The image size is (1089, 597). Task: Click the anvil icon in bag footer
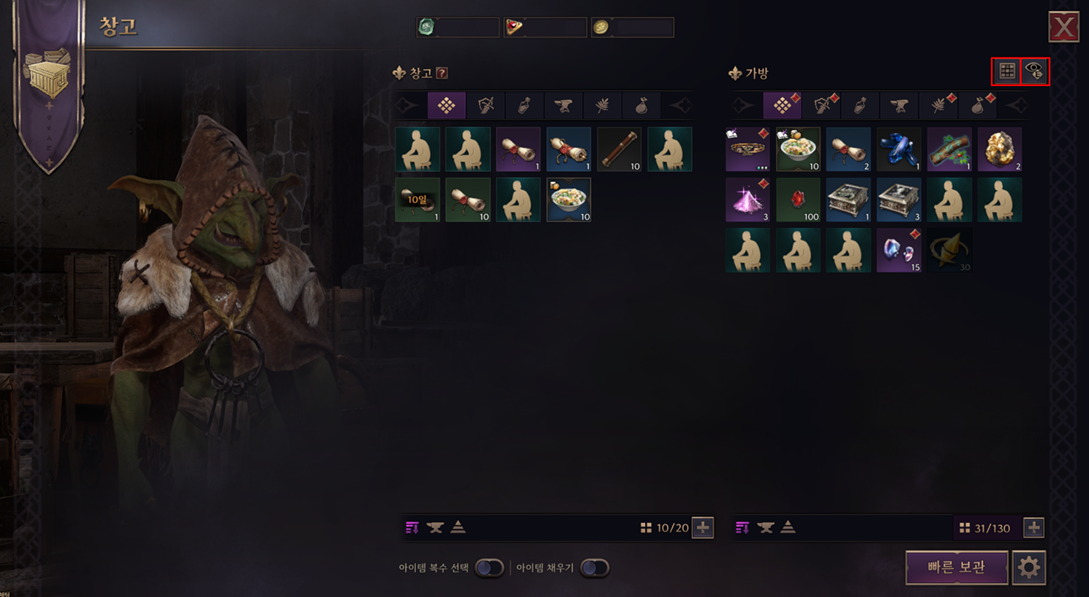tap(765, 528)
